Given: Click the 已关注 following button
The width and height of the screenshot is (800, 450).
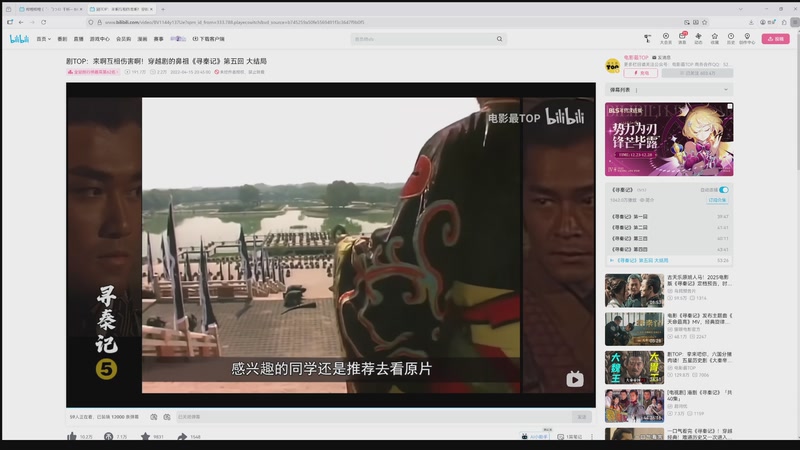Looking at the screenshot, I should 697,73.
